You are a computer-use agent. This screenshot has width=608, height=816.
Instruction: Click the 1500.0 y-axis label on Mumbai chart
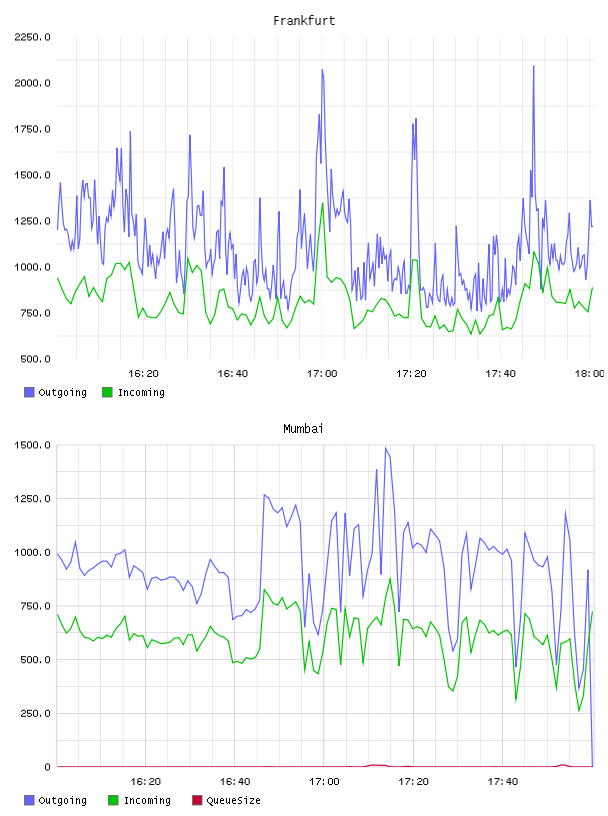(32, 445)
